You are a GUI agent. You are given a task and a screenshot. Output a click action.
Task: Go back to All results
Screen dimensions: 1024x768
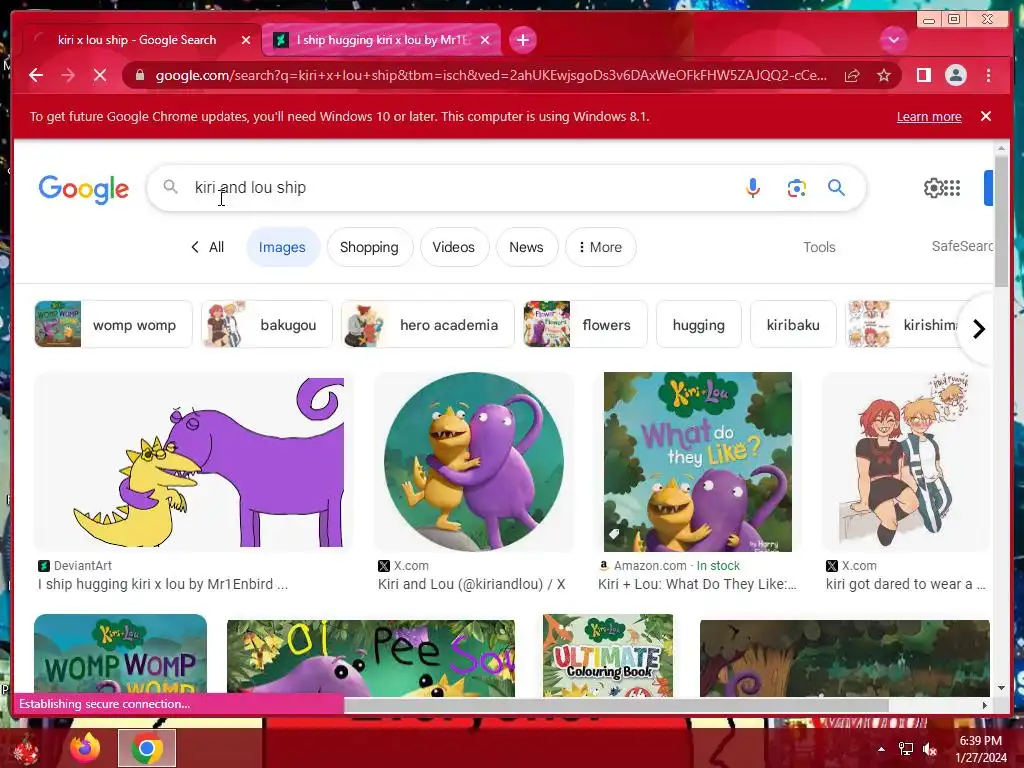(207, 247)
